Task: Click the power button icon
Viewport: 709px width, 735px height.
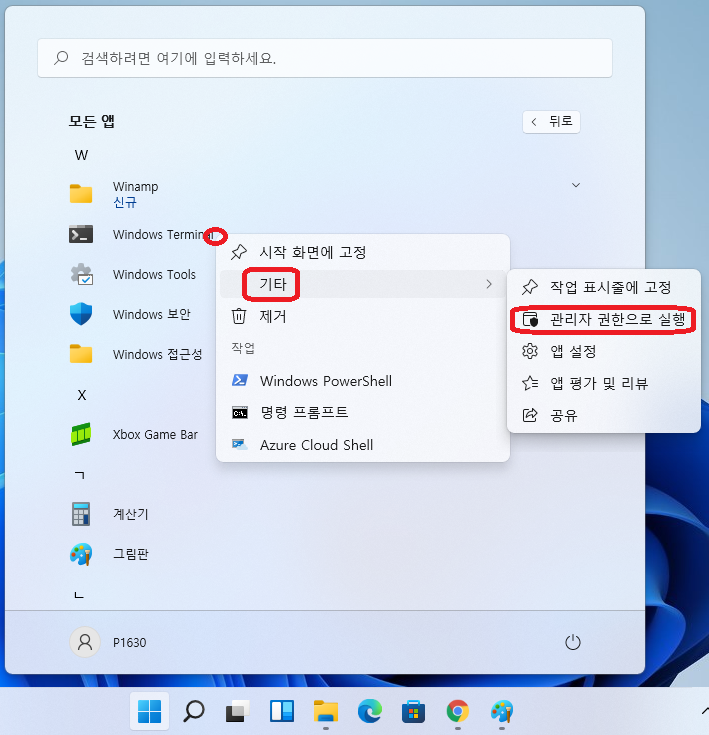Action: pos(573,642)
